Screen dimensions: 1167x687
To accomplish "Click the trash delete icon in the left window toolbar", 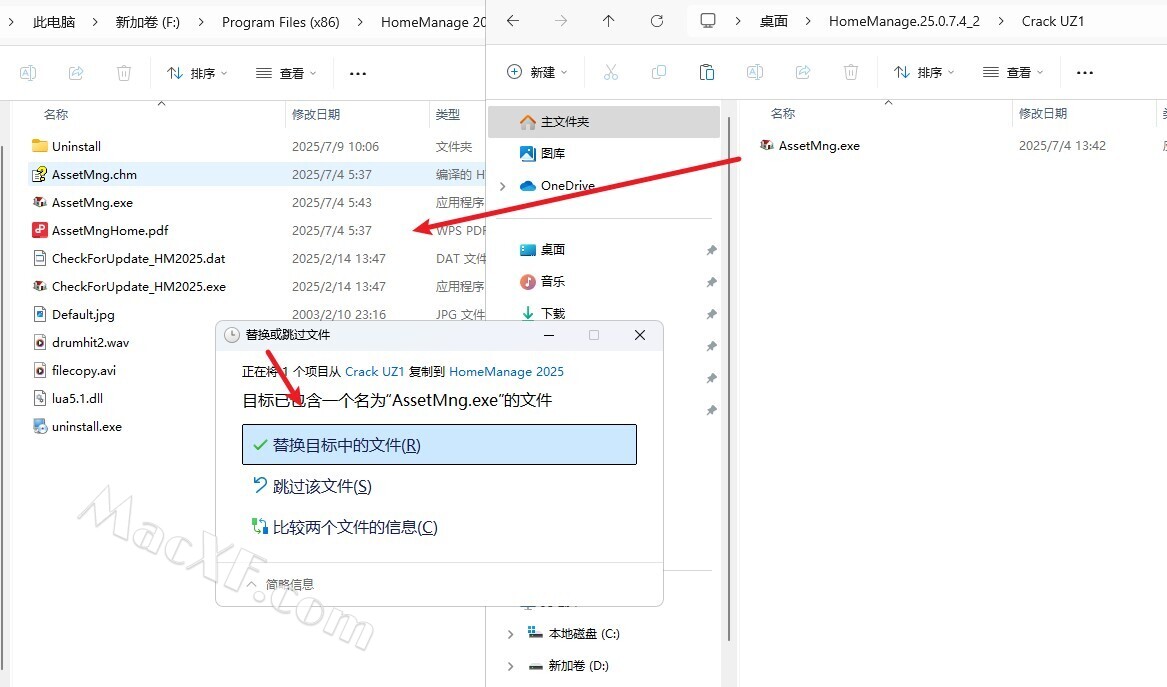I will point(124,73).
